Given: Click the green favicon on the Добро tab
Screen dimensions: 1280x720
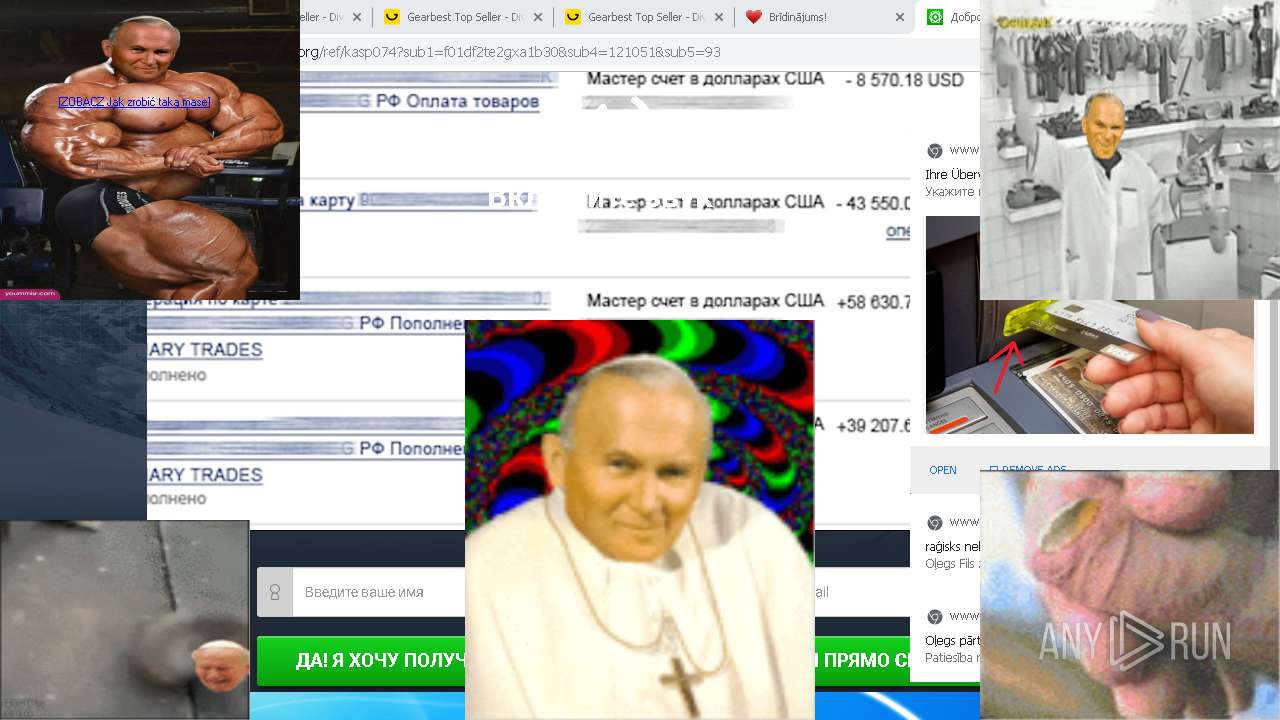Looking at the screenshot, I should pyautogui.click(x=935, y=17).
